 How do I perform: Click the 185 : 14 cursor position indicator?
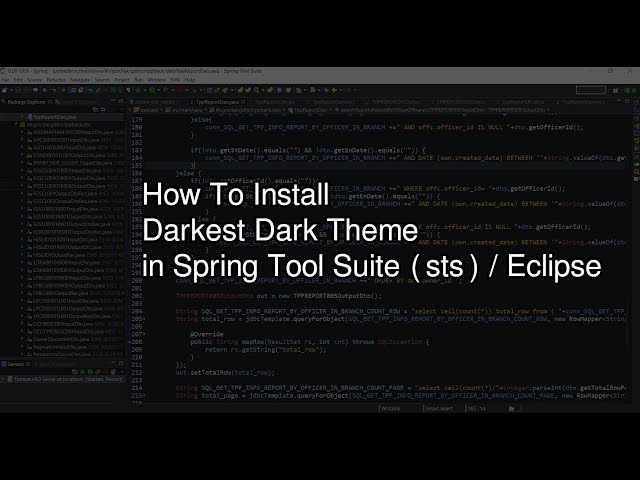(477, 408)
